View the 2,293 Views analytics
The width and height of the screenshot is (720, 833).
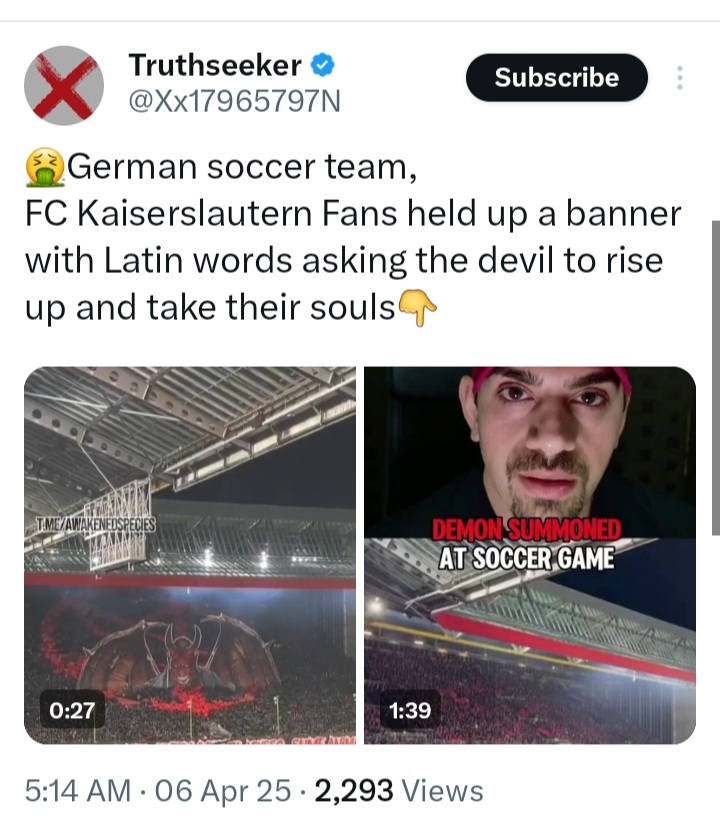click(x=399, y=790)
